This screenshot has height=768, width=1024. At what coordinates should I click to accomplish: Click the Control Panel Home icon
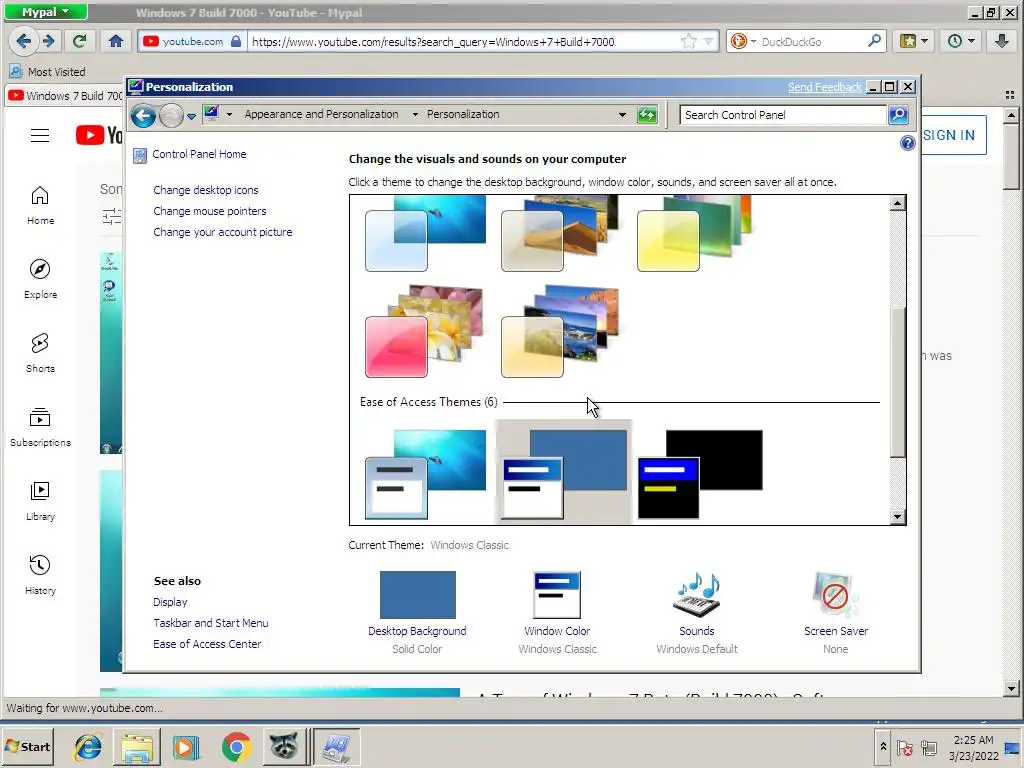[x=140, y=155]
